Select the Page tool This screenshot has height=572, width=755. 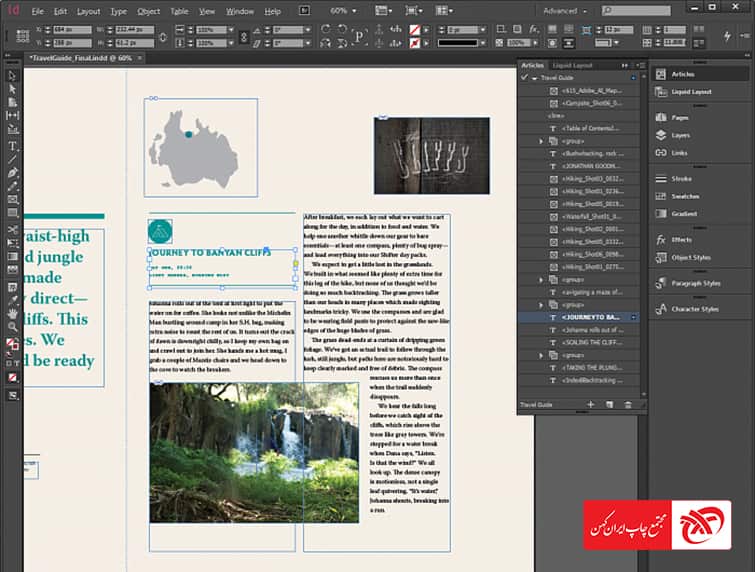12,102
